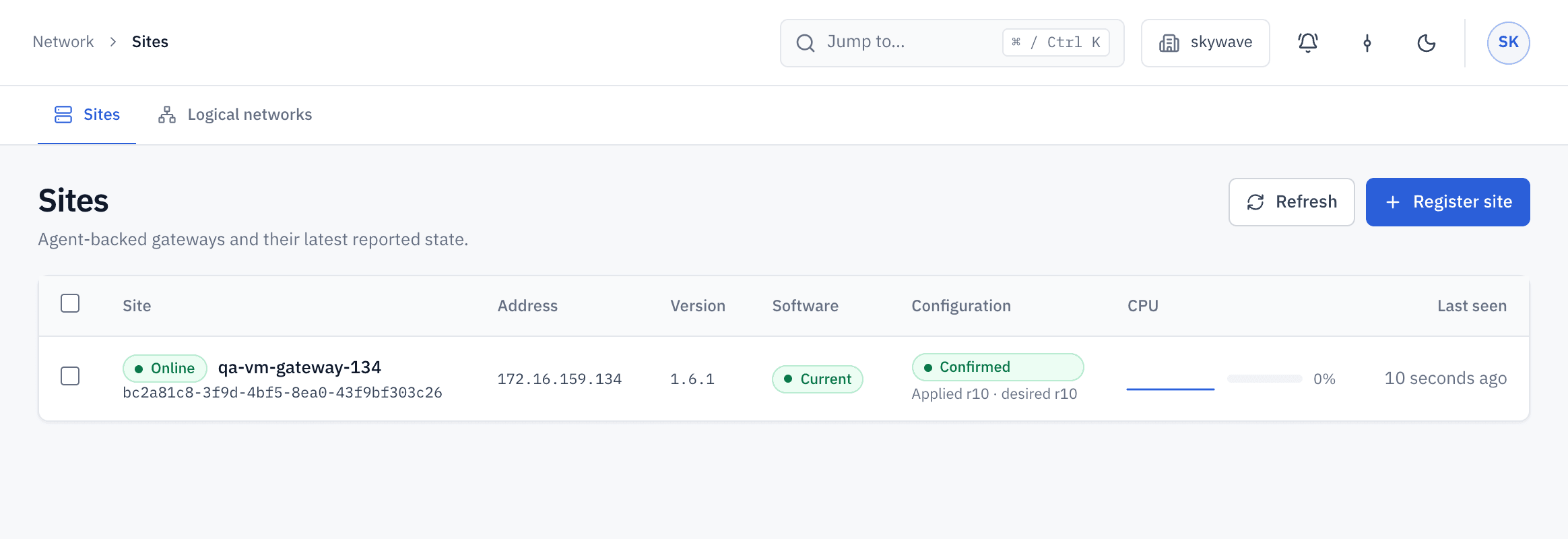The height and width of the screenshot is (539, 1568).
Task: Check the qa-vm-gateway-134 row checkbox
Action: tap(70, 376)
